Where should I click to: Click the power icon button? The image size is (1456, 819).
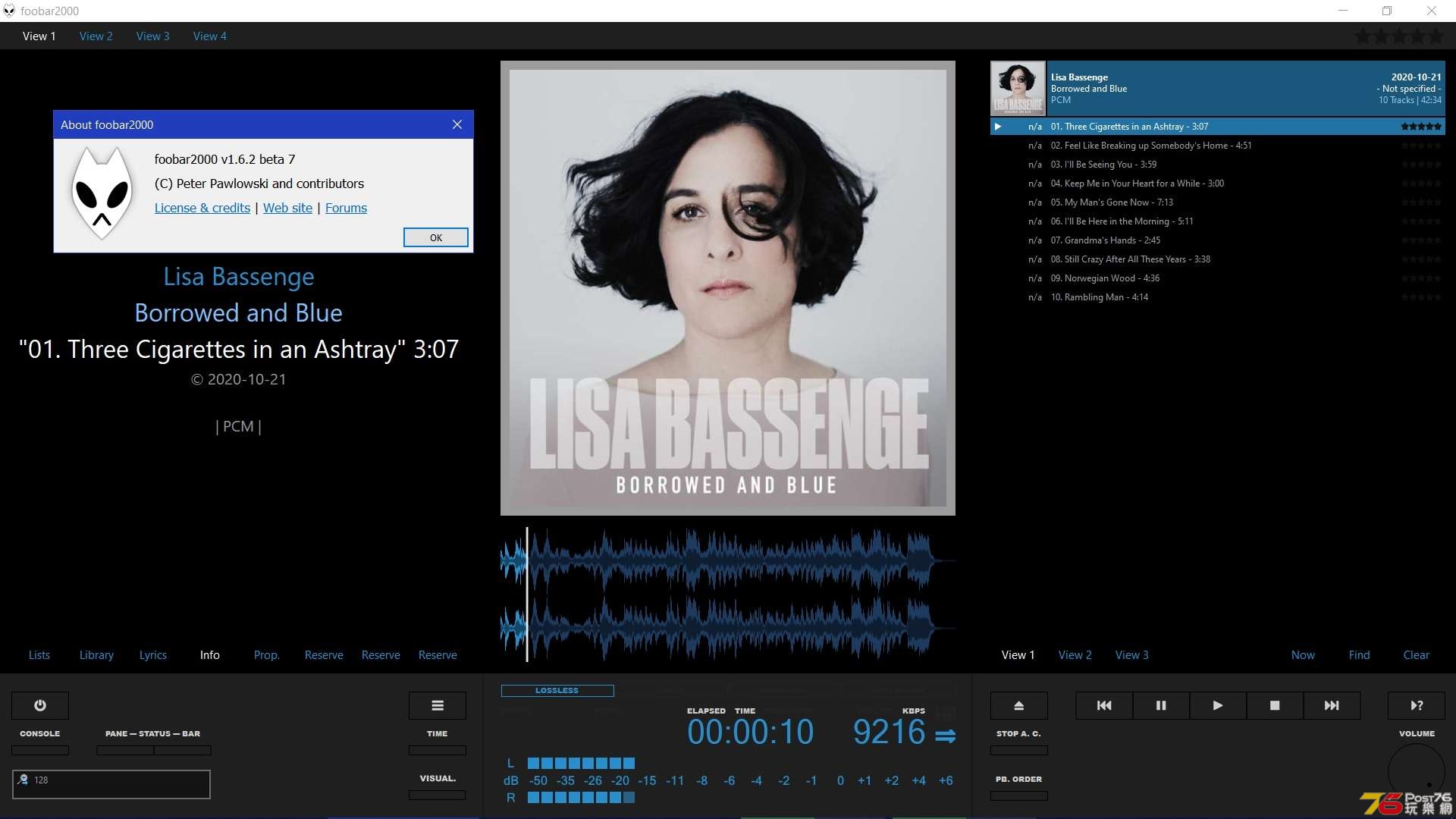[40, 705]
